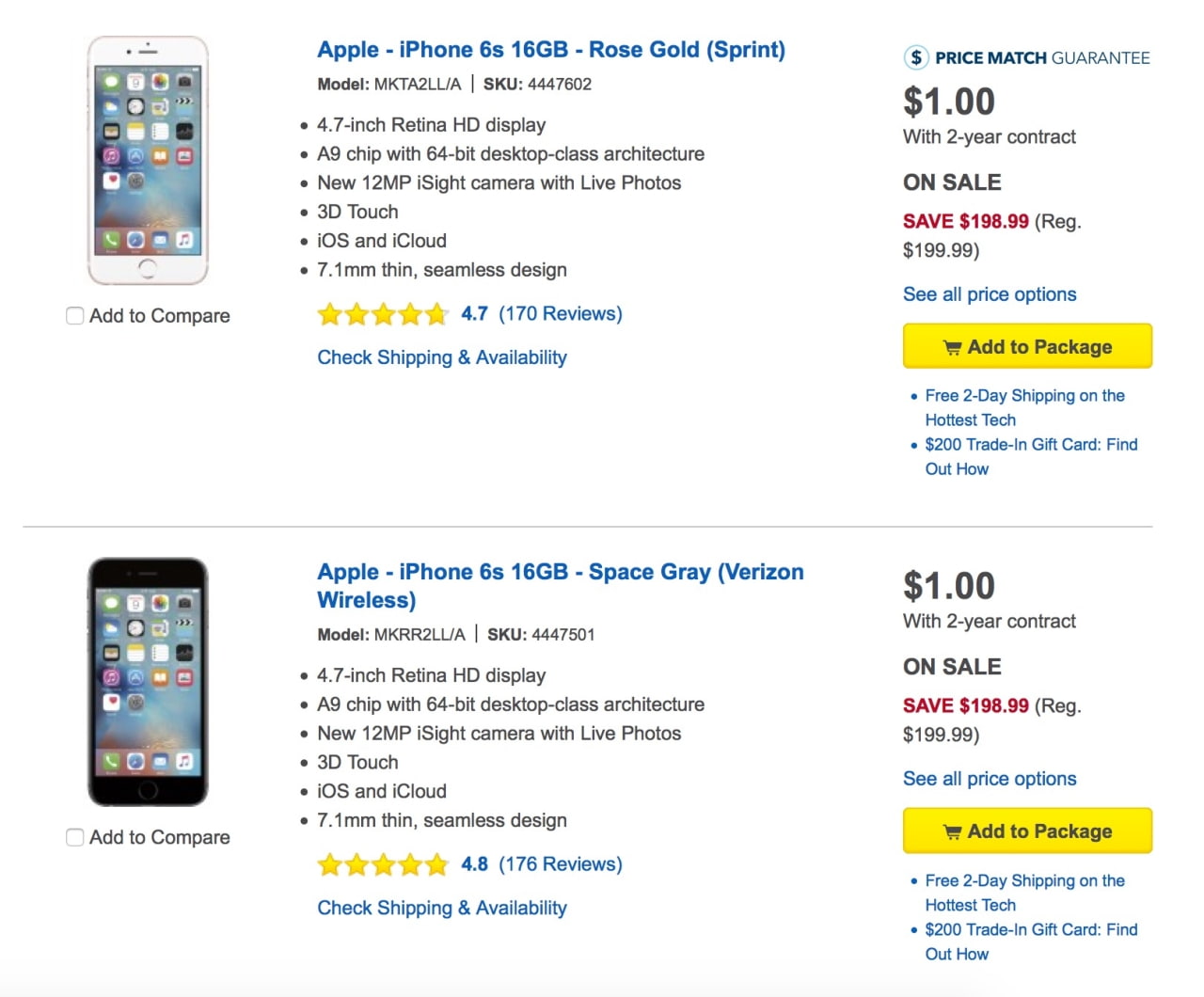
Task: Open the Rose Gold iPhone 6s product image
Action: pos(148,160)
